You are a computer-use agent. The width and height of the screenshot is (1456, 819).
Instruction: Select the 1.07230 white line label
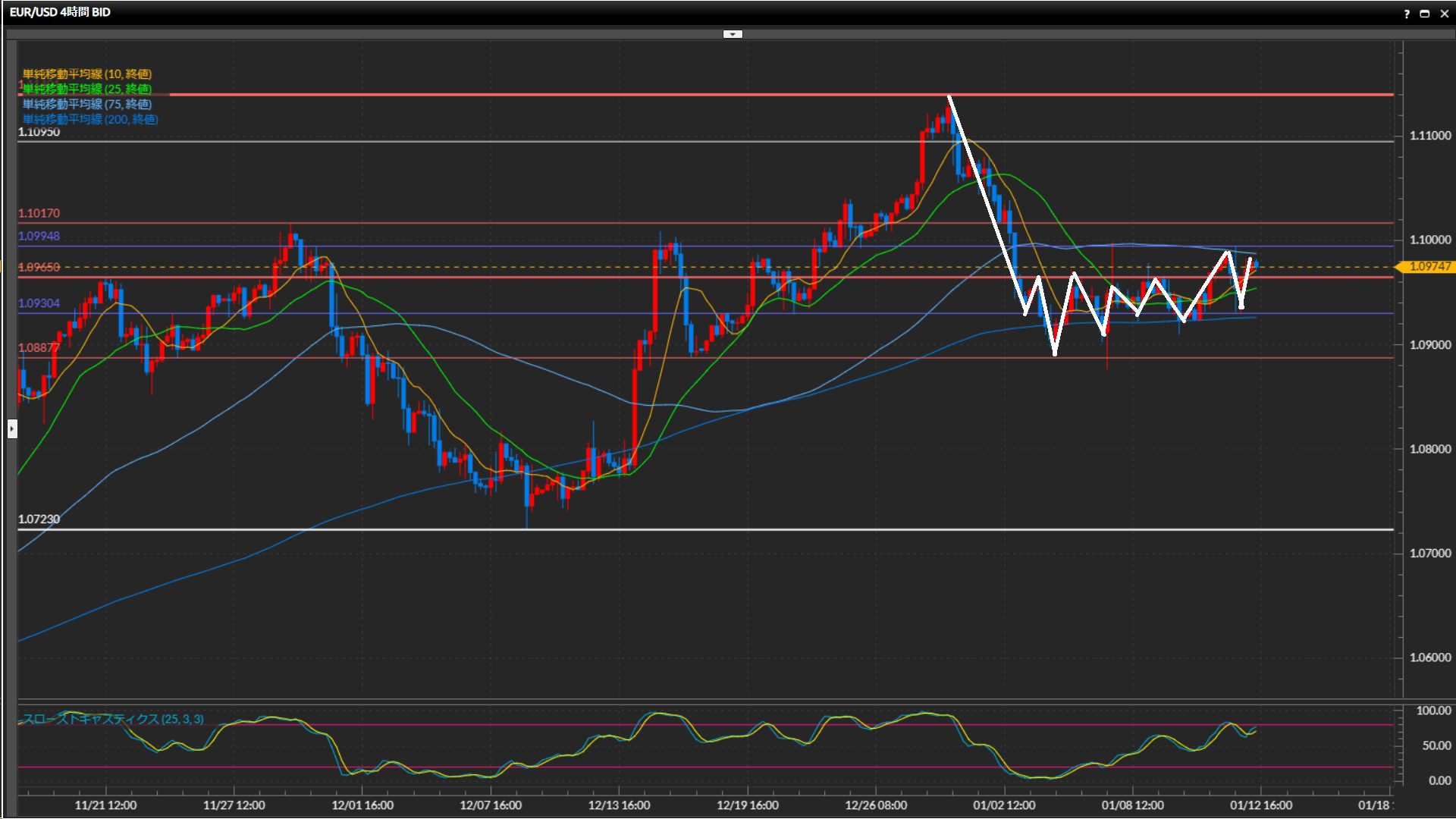coord(39,519)
